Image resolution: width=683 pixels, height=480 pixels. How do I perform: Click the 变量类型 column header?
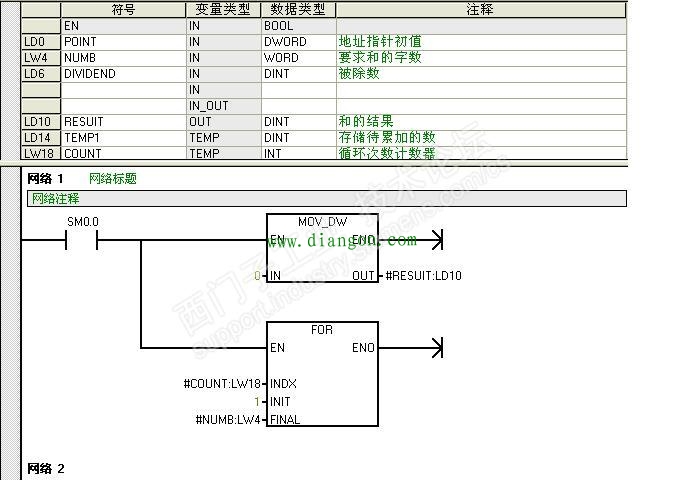point(223,9)
